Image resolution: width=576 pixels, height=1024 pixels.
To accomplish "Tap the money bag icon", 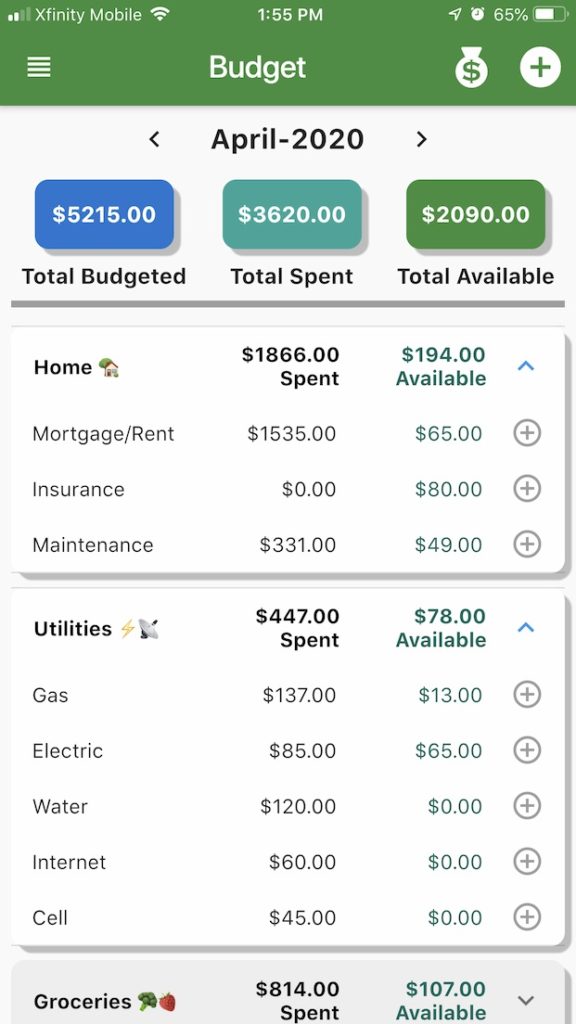I will tap(472, 67).
